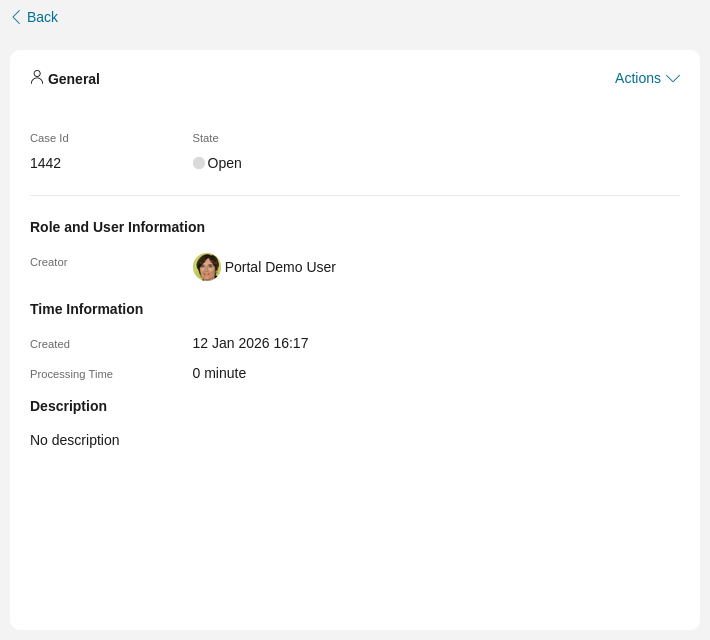Click the Portal Demo User avatar
The width and height of the screenshot is (710, 640).
[207, 267]
